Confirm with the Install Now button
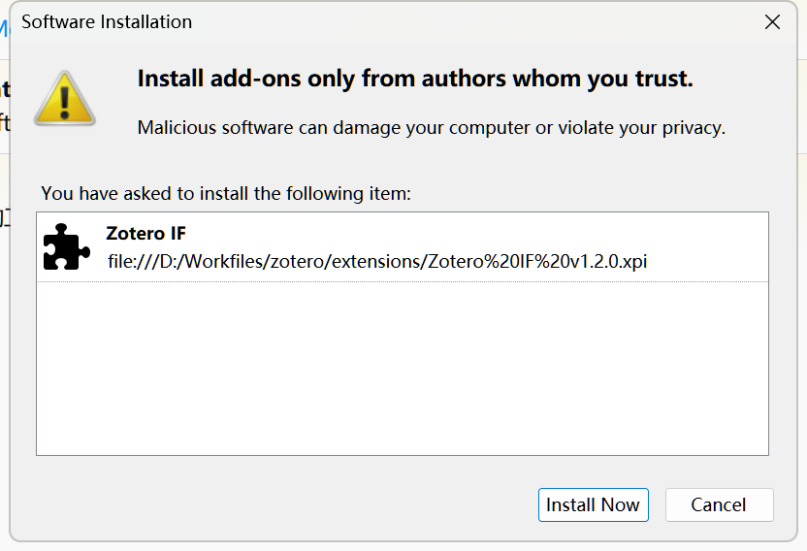This screenshot has width=807, height=551. click(593, 505)
